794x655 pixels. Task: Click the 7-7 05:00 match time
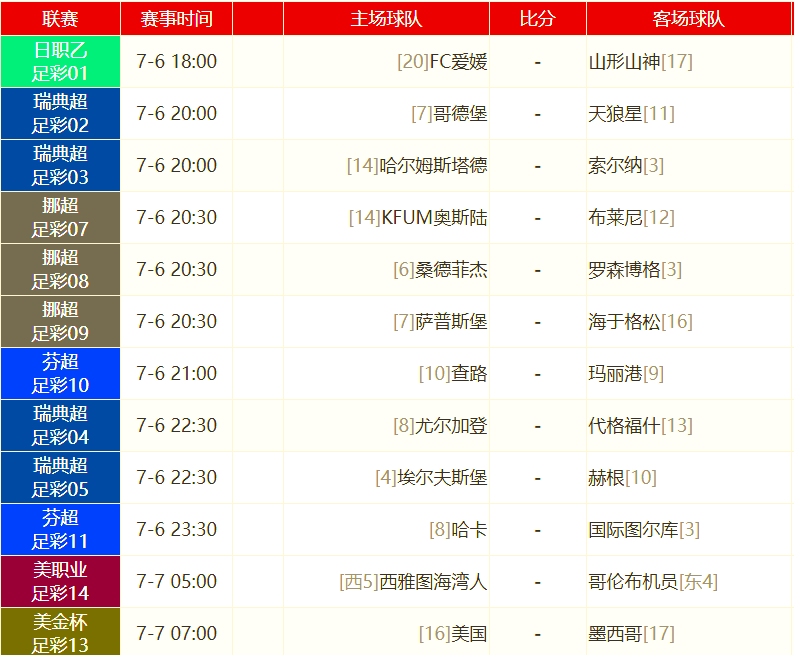176,582
